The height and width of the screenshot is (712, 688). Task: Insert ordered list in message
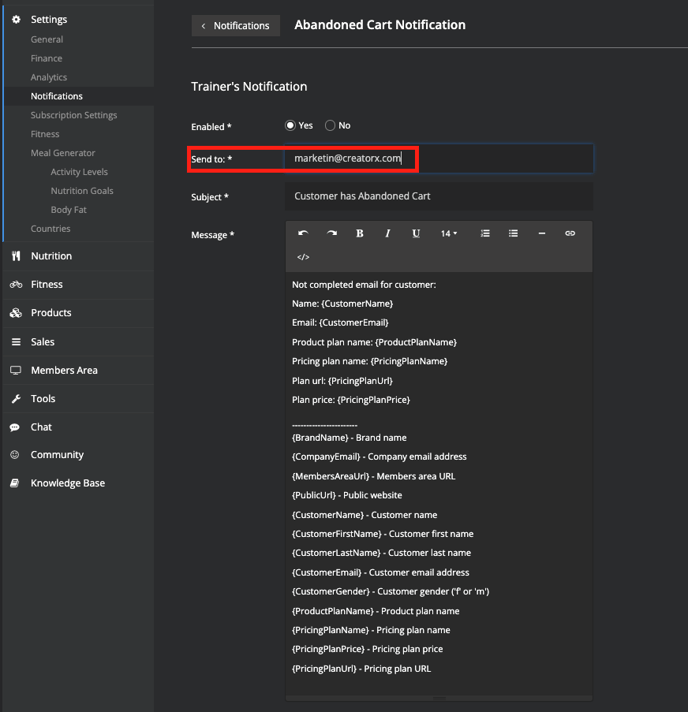coord(485,233)
